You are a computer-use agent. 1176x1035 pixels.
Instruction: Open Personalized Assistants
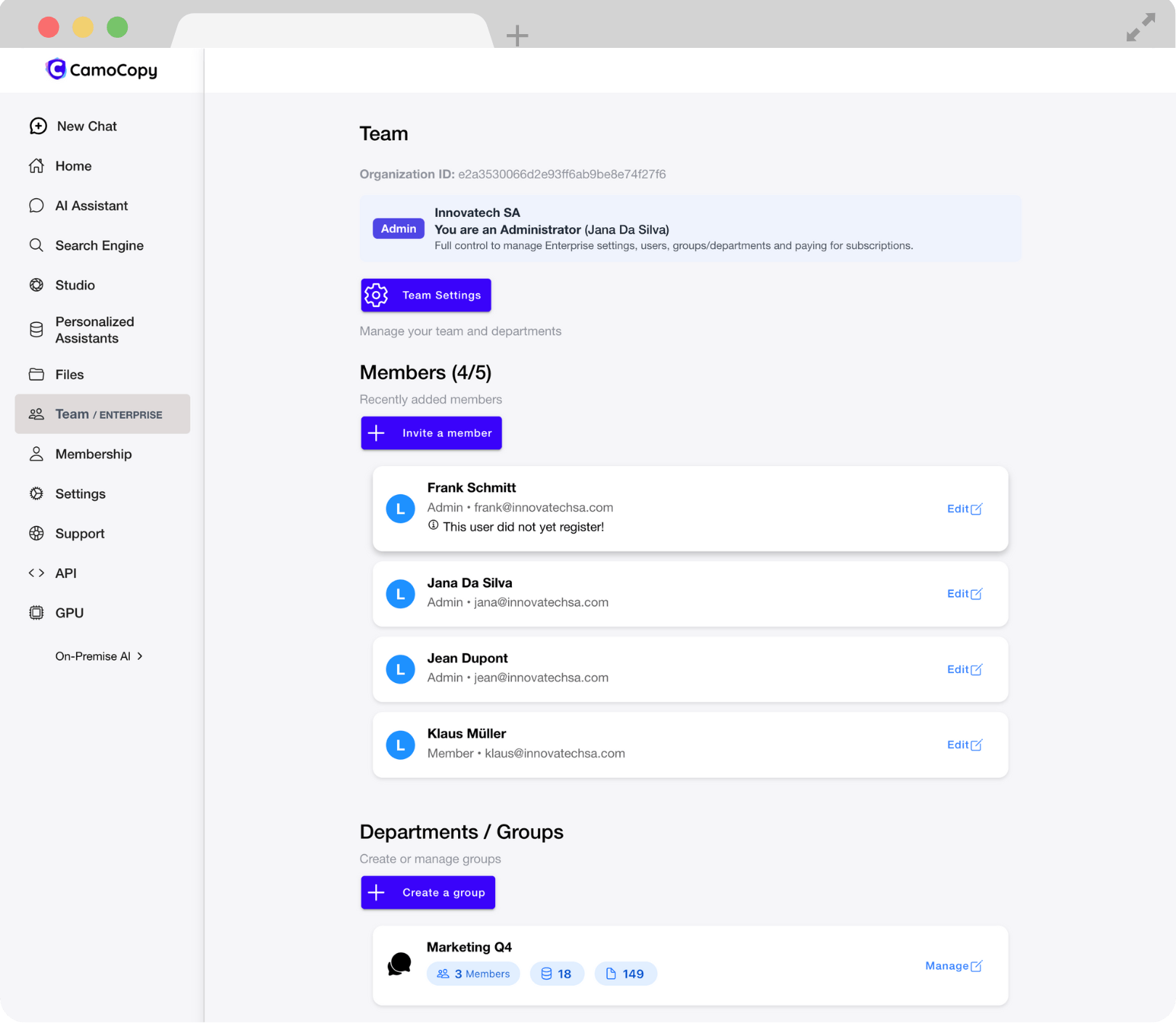[x=94, y=330]
